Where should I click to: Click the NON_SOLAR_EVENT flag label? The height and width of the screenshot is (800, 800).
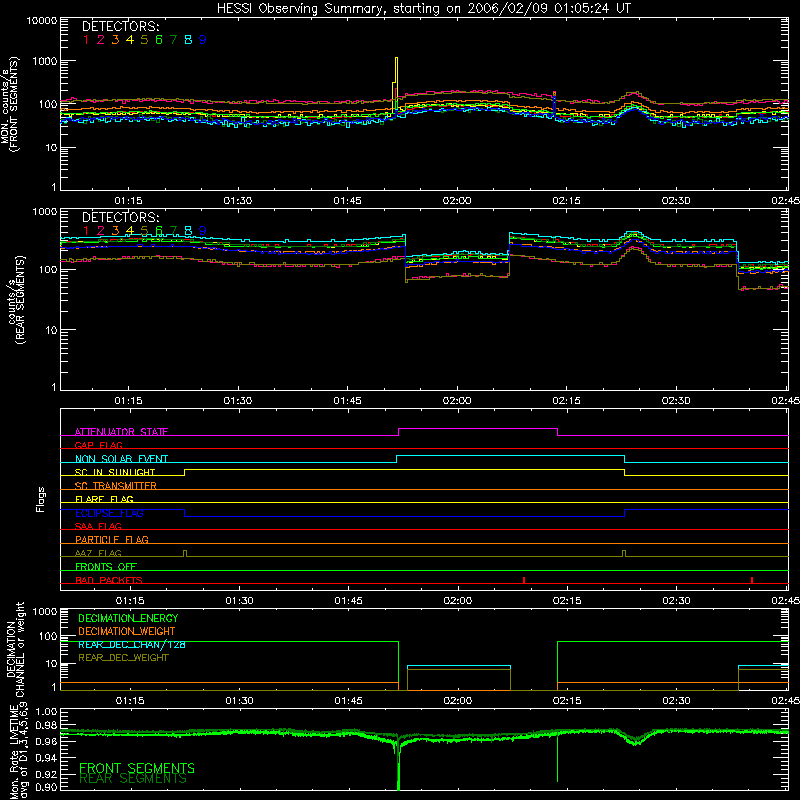pyautogui.click(x=121, y=459)
